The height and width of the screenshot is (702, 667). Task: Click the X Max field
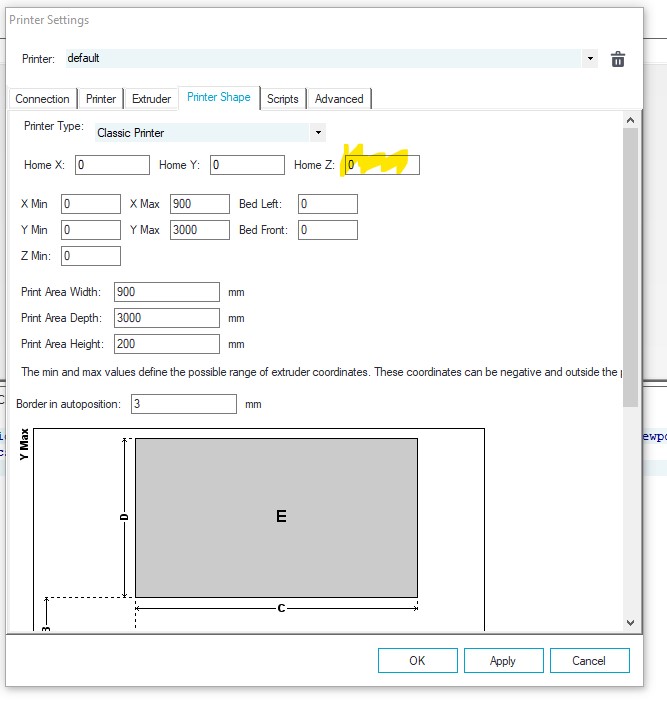(x=199, y=204)
